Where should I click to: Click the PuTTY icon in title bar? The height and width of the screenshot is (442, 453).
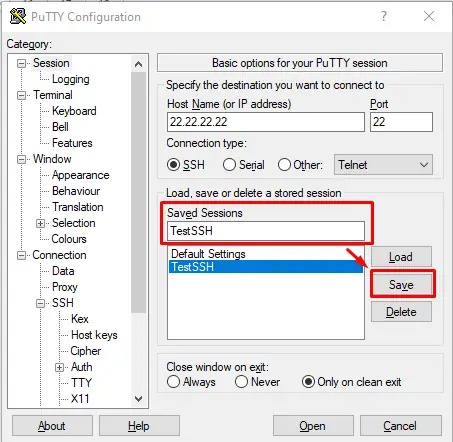coord(18,16)
